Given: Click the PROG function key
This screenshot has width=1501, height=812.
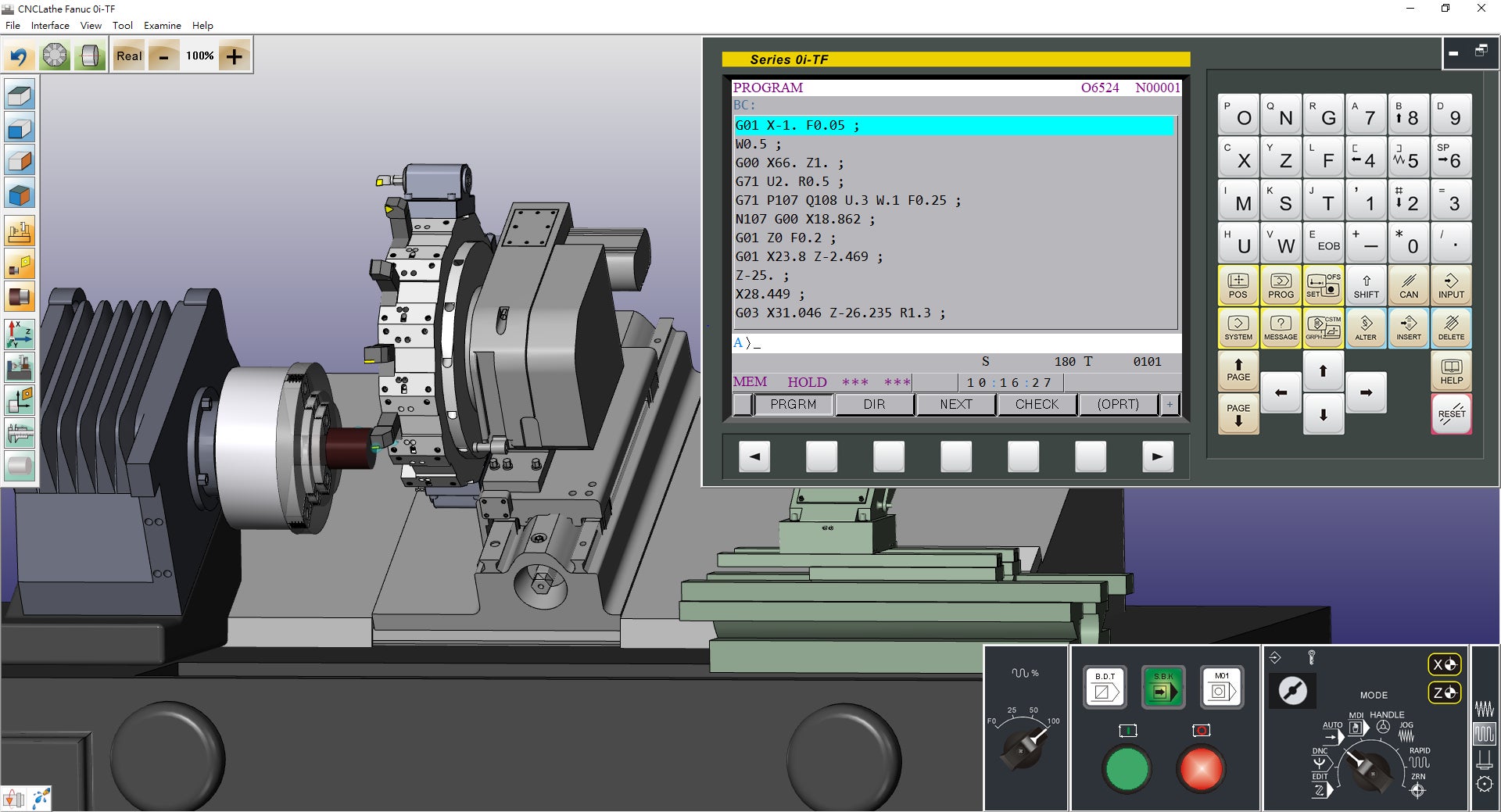Looking at the screenshot, I should tap(1281, 285).
